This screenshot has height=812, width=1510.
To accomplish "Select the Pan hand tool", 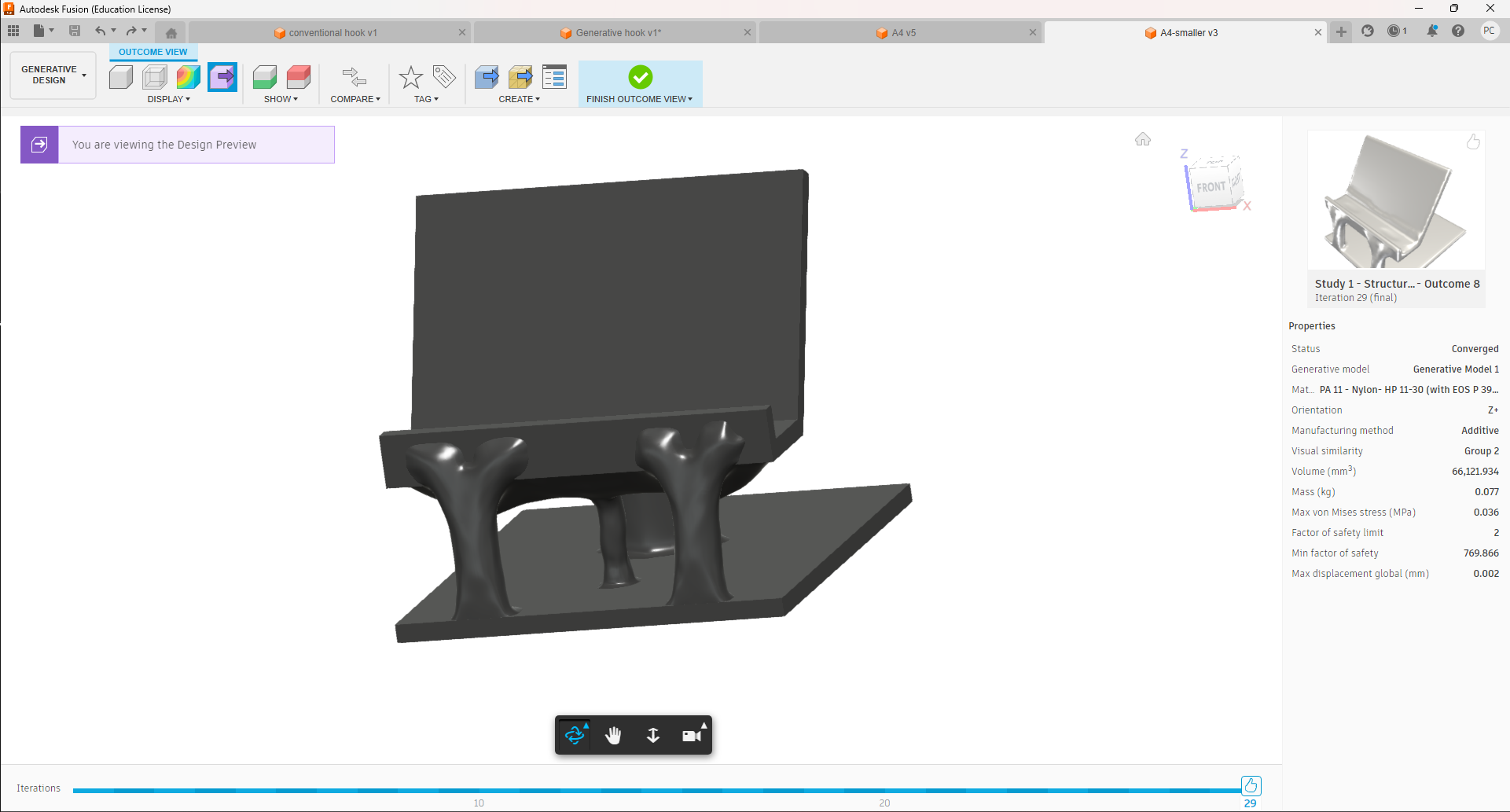I will pos(614,735).
